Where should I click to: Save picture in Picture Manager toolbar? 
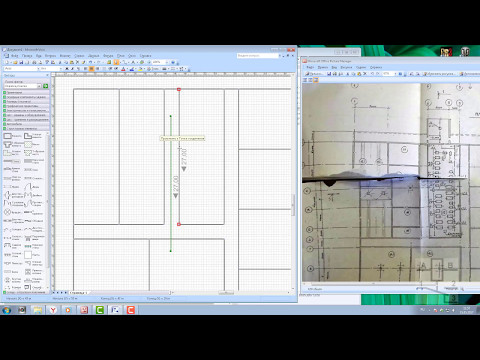[x=329, y=74]
